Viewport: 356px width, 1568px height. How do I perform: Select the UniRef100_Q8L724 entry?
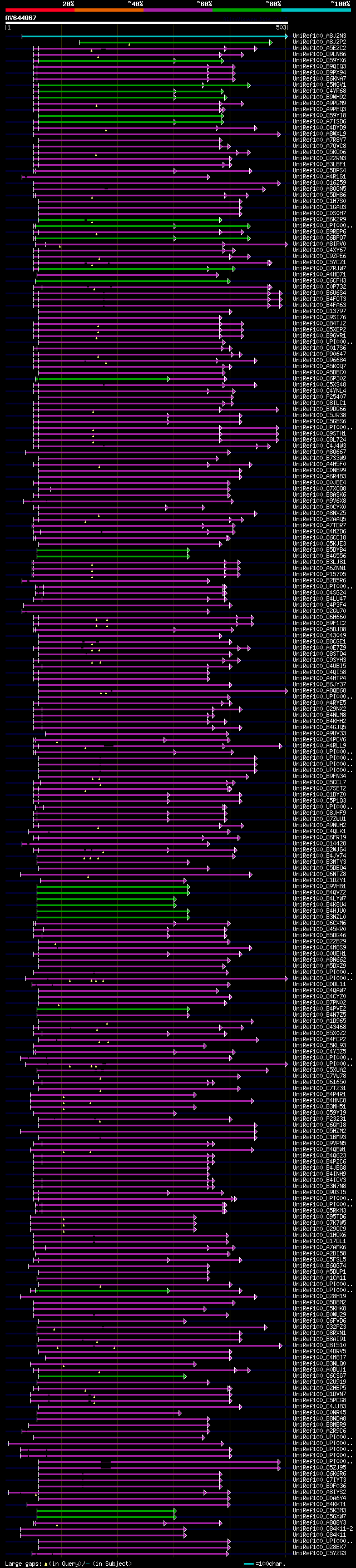(319, 440)
